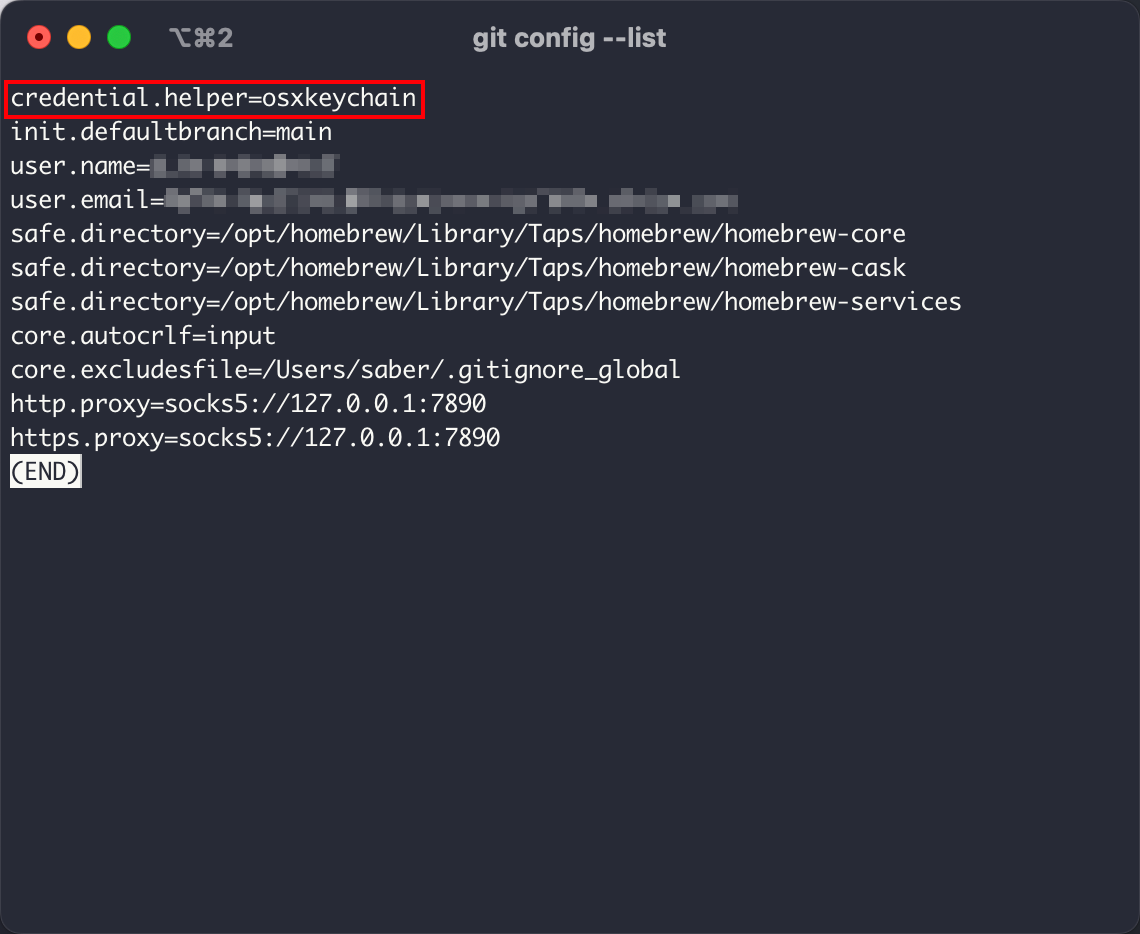1140x934 pixels.
Task: Select the core.autocrlf=input setting line
Action: click(x=142, y=335)
